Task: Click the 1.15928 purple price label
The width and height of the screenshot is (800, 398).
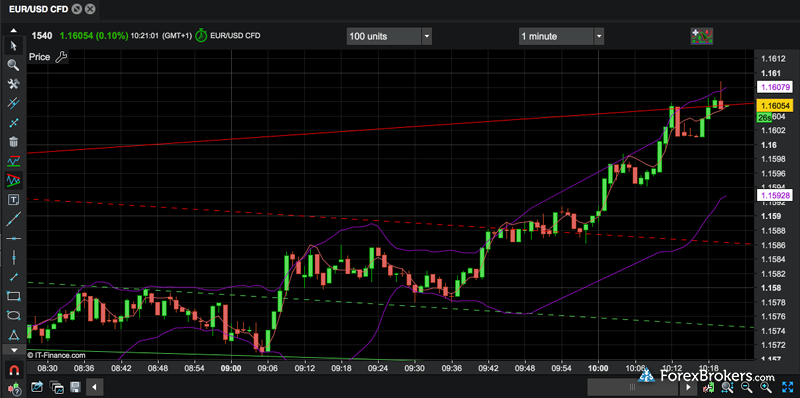Action: [x=775, y=195]
